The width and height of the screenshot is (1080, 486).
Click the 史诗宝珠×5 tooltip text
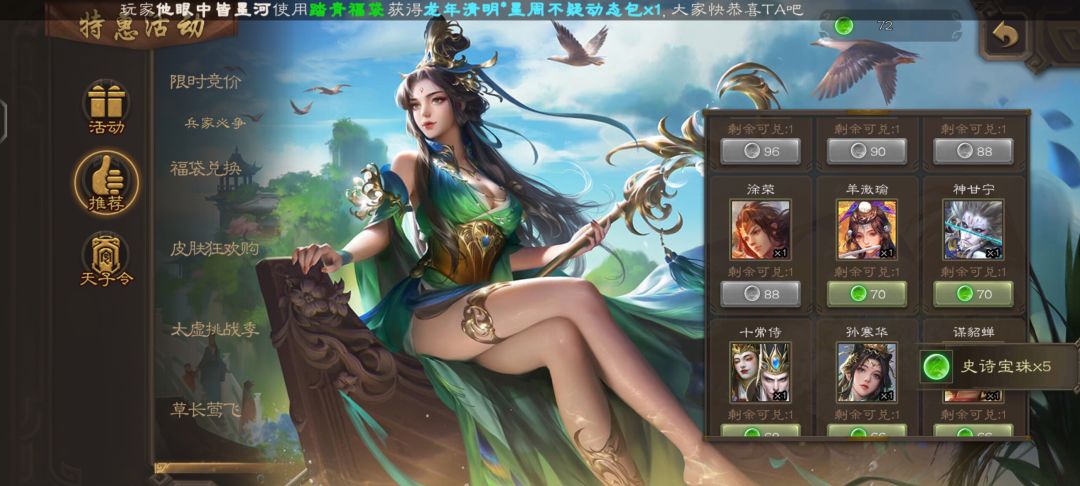coord(1006,367)
